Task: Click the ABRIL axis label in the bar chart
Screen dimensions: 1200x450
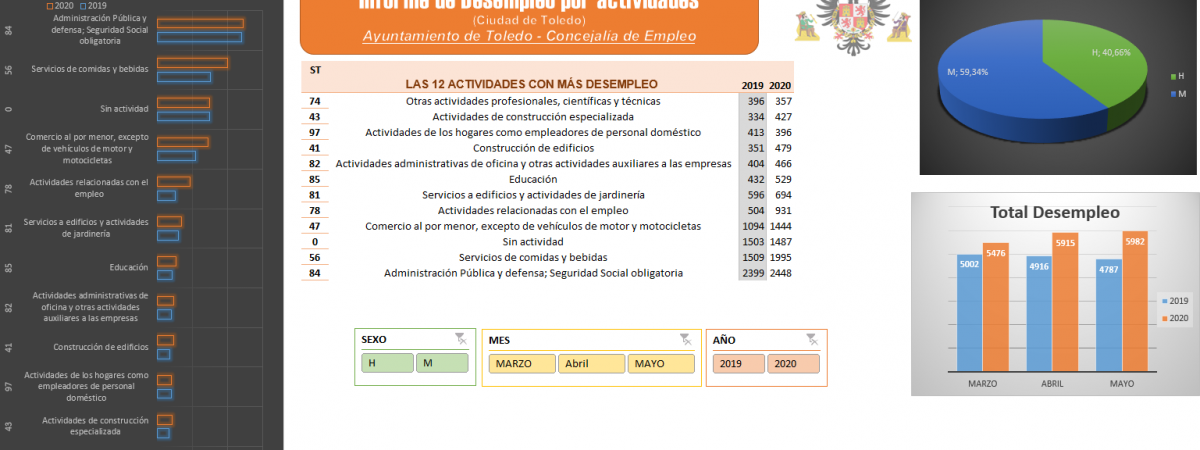Action: tap(1052, 382)
